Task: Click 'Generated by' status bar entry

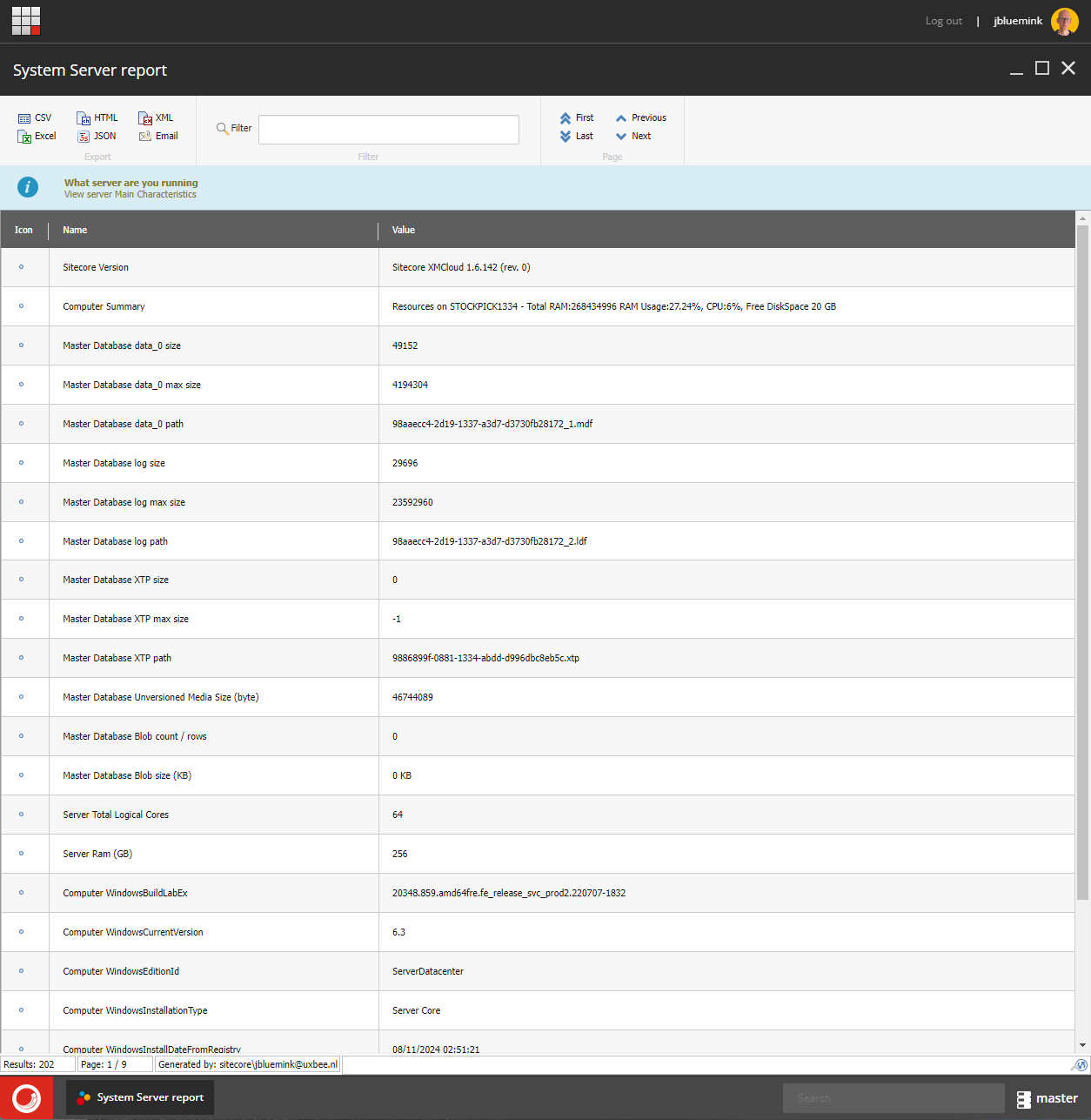Action: point(248,1064)
